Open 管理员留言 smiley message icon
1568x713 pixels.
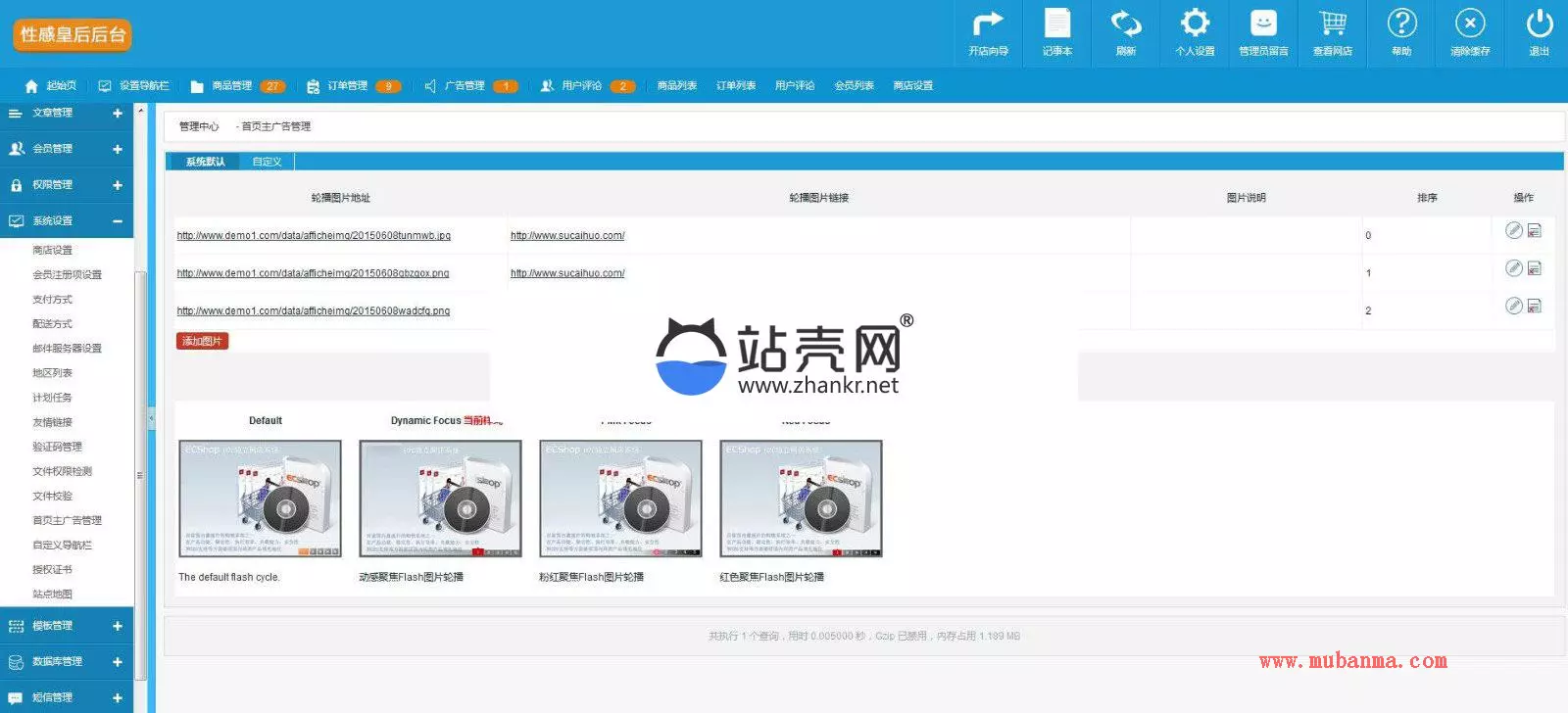click(1263, 32)
